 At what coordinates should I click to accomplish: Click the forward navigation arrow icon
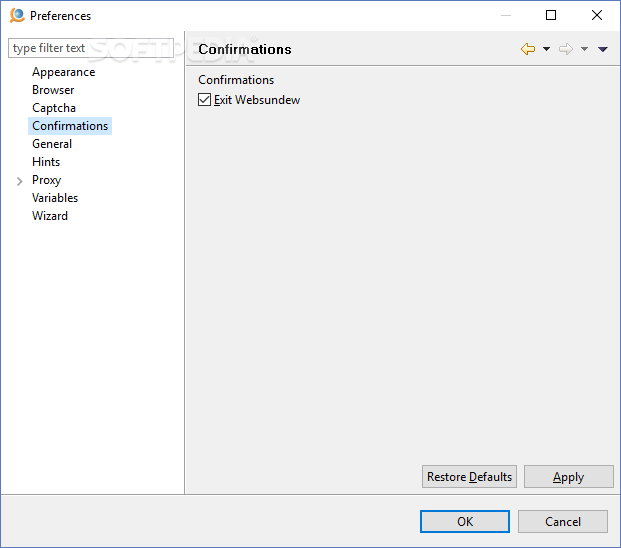[x=566, y=49]
